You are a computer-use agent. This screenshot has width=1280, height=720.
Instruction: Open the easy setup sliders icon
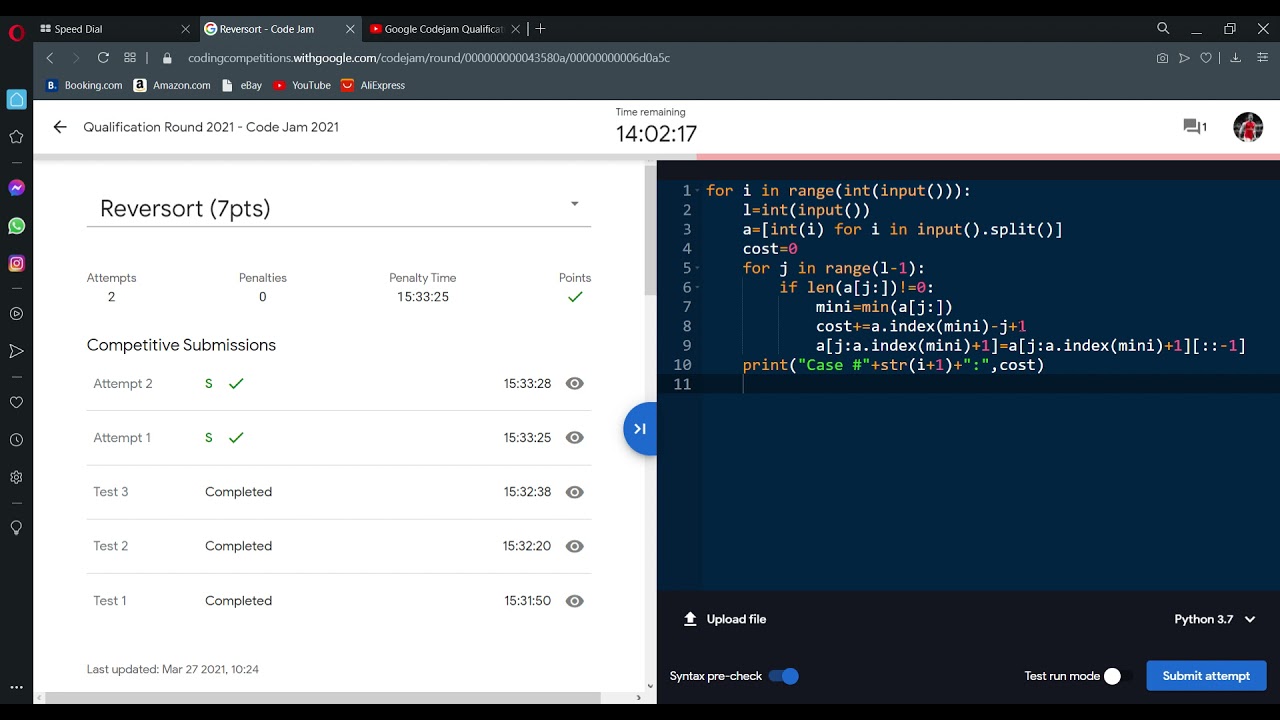[x=1263, y=58]
